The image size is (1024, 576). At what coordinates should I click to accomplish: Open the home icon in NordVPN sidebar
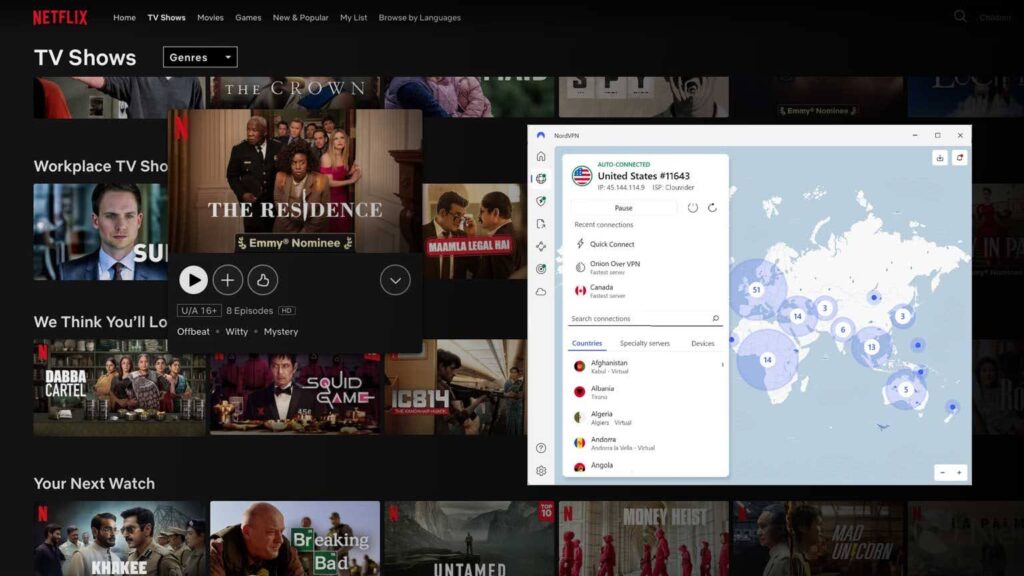(540, 157)
